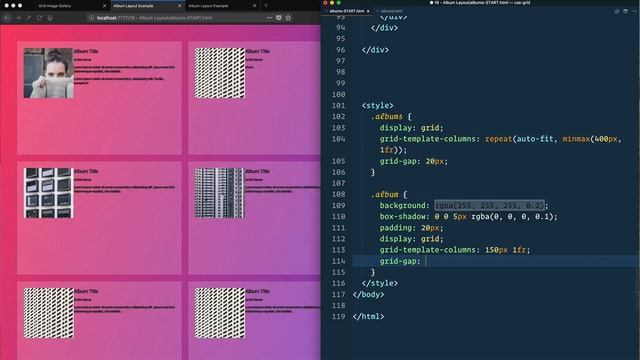This screenshot has width=640, height=360.
Task: Click the closing </html> tag
Action: [368, 316]
